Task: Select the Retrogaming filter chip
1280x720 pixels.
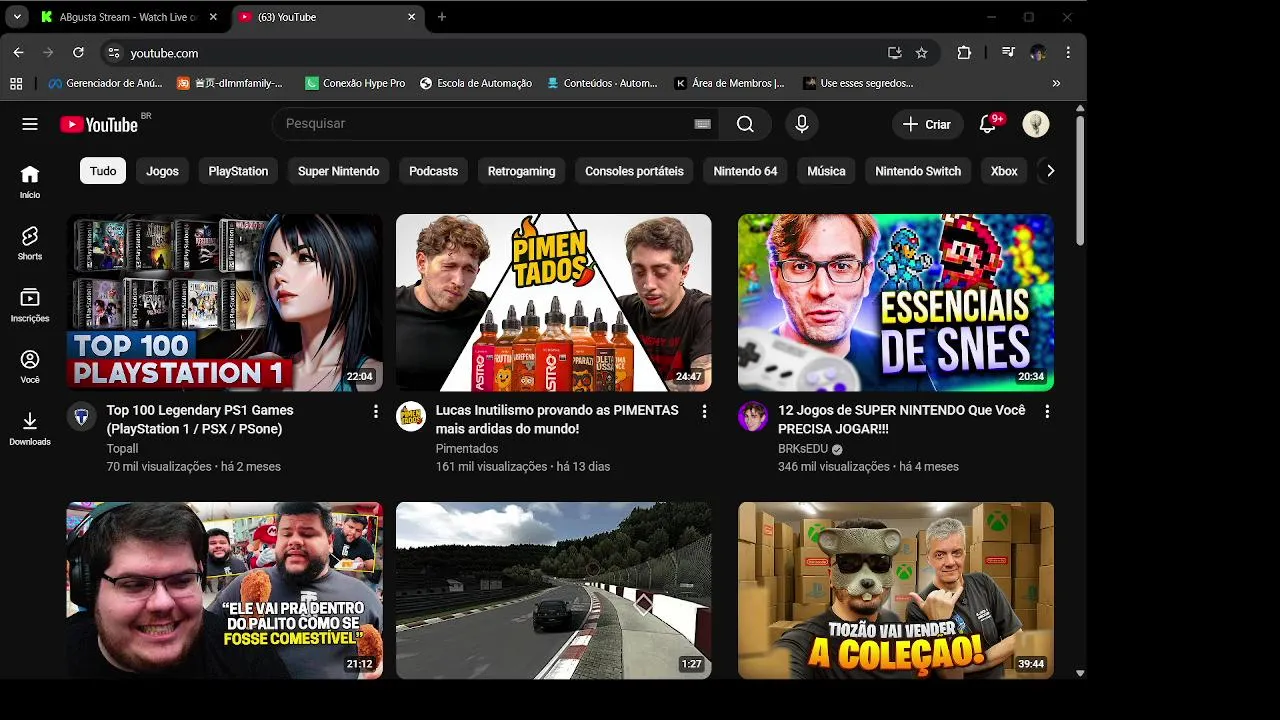Action: point(521,171)
